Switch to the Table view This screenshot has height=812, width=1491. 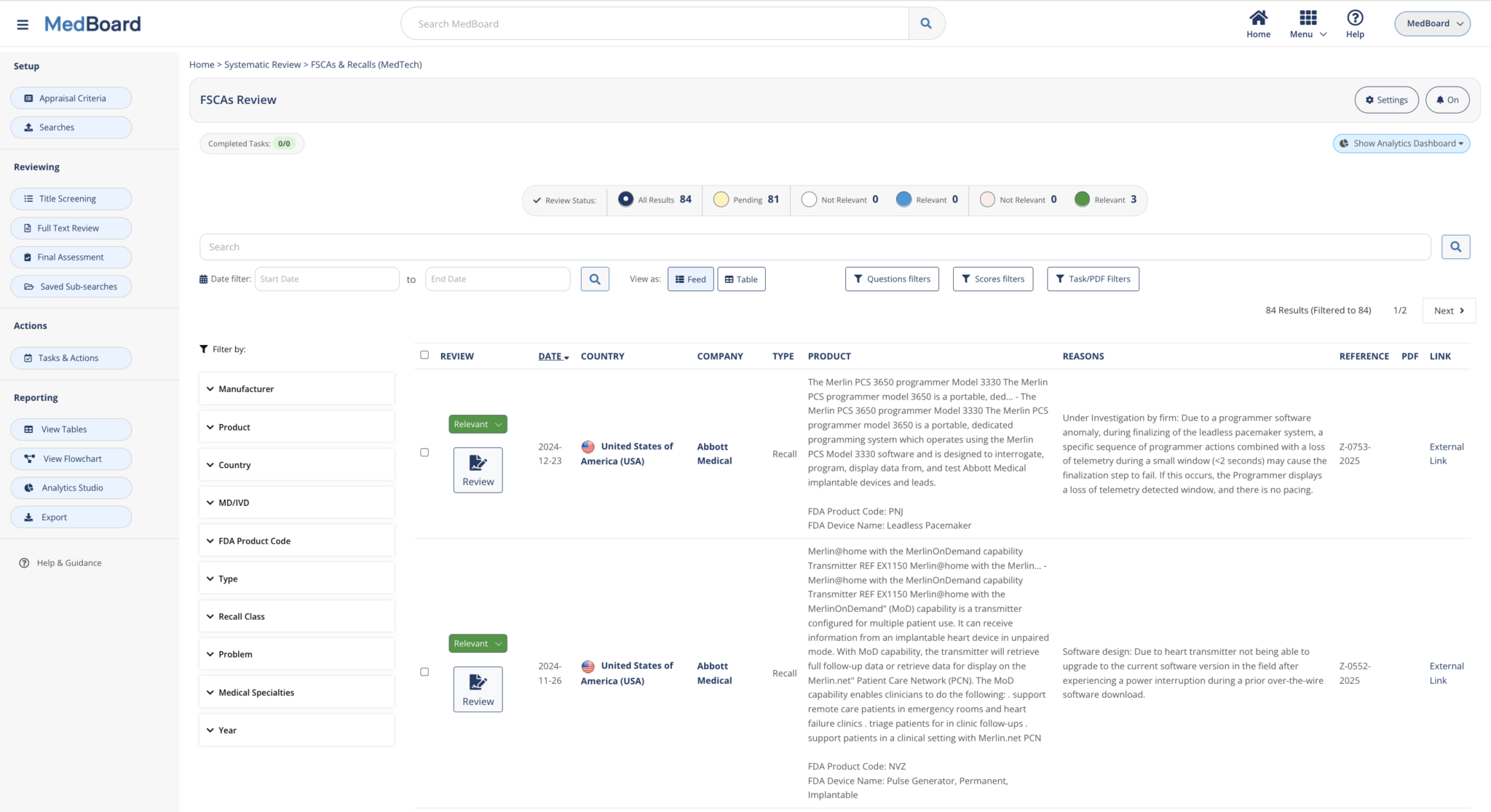click(x=740, y=279)
